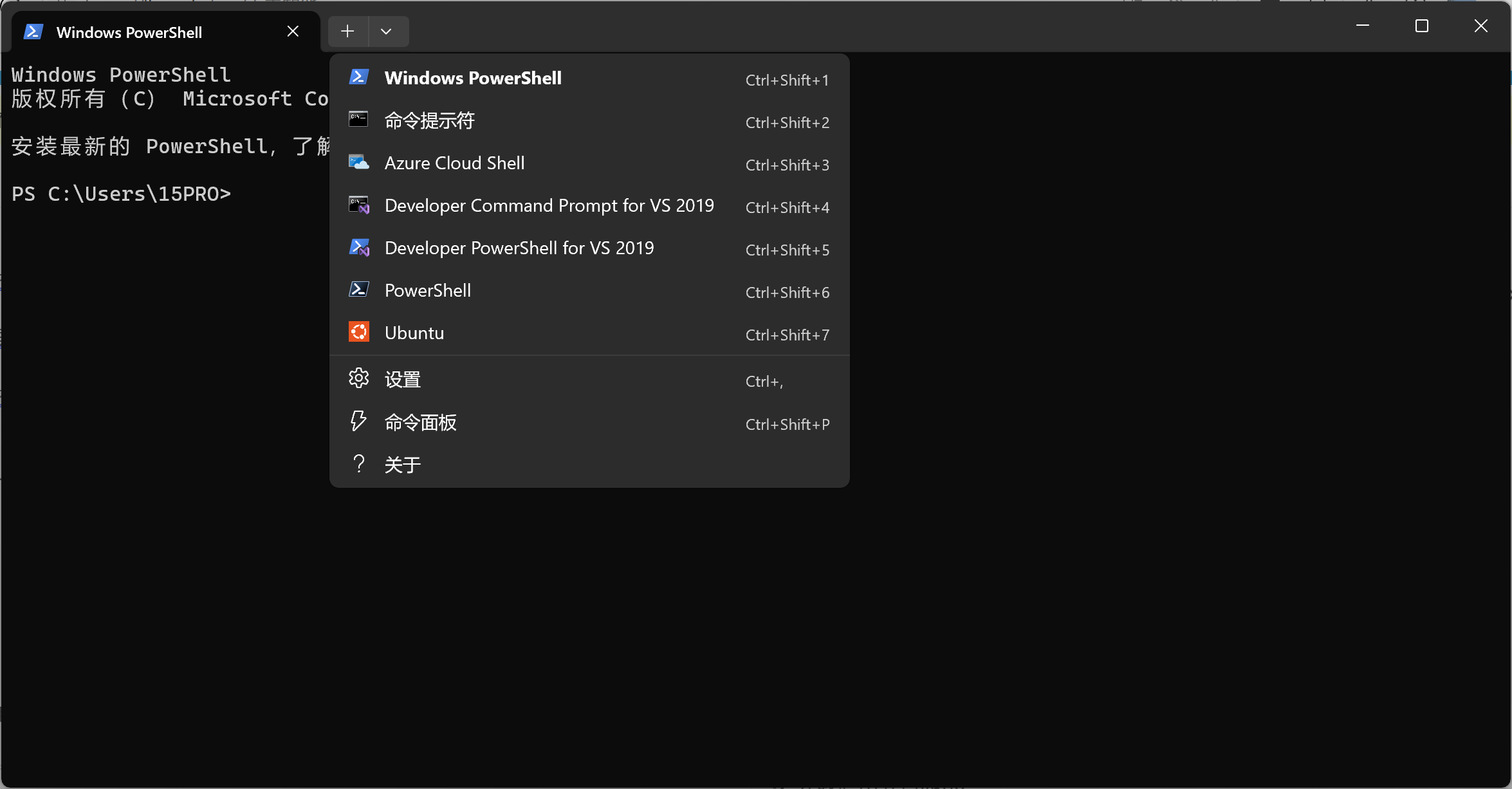Open a new tab with the plus button
Screen dimensions: 1512x789
click(347, 32)
